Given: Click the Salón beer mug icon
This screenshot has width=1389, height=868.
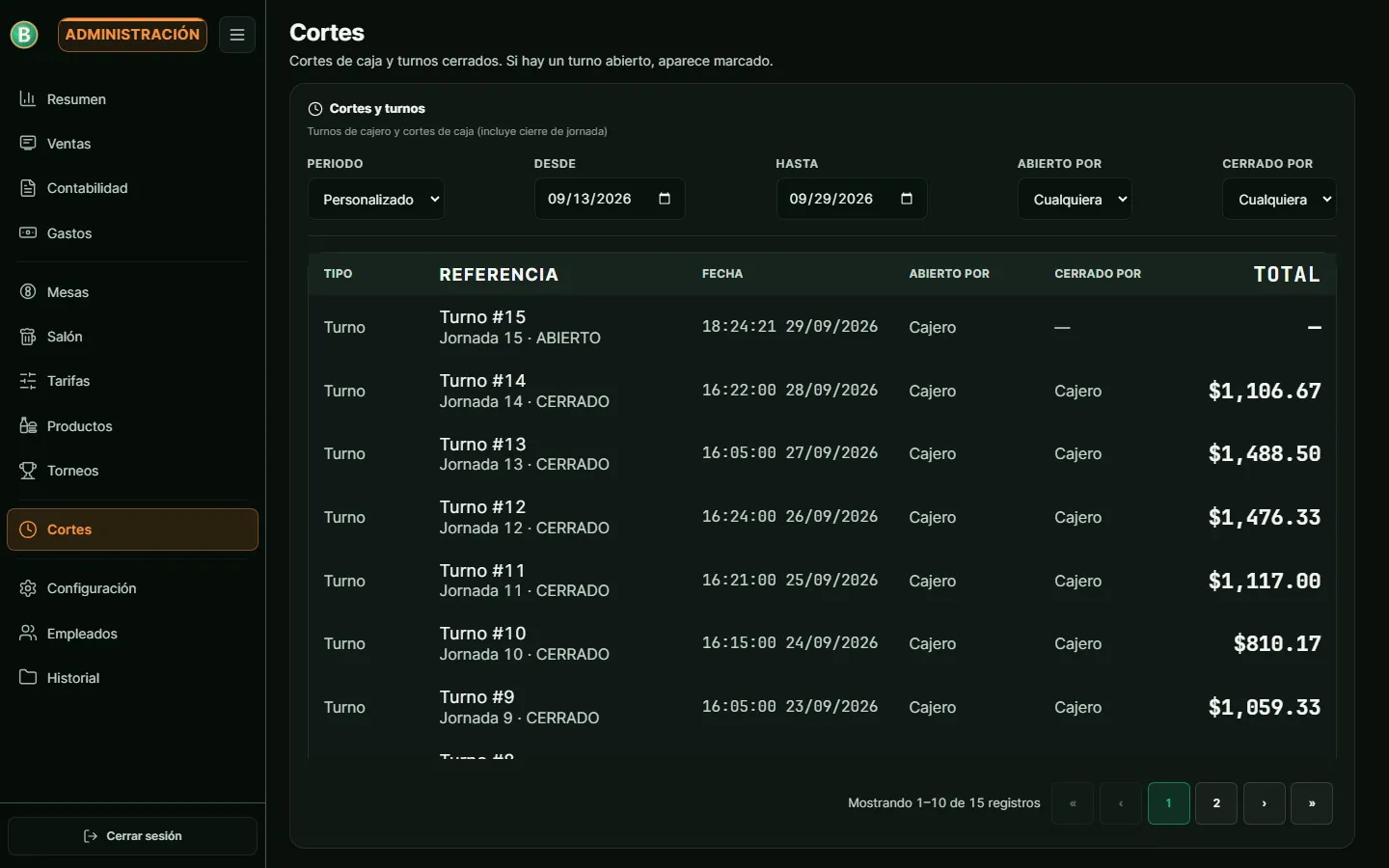Looking at the screenshot, I should point(28,337).
